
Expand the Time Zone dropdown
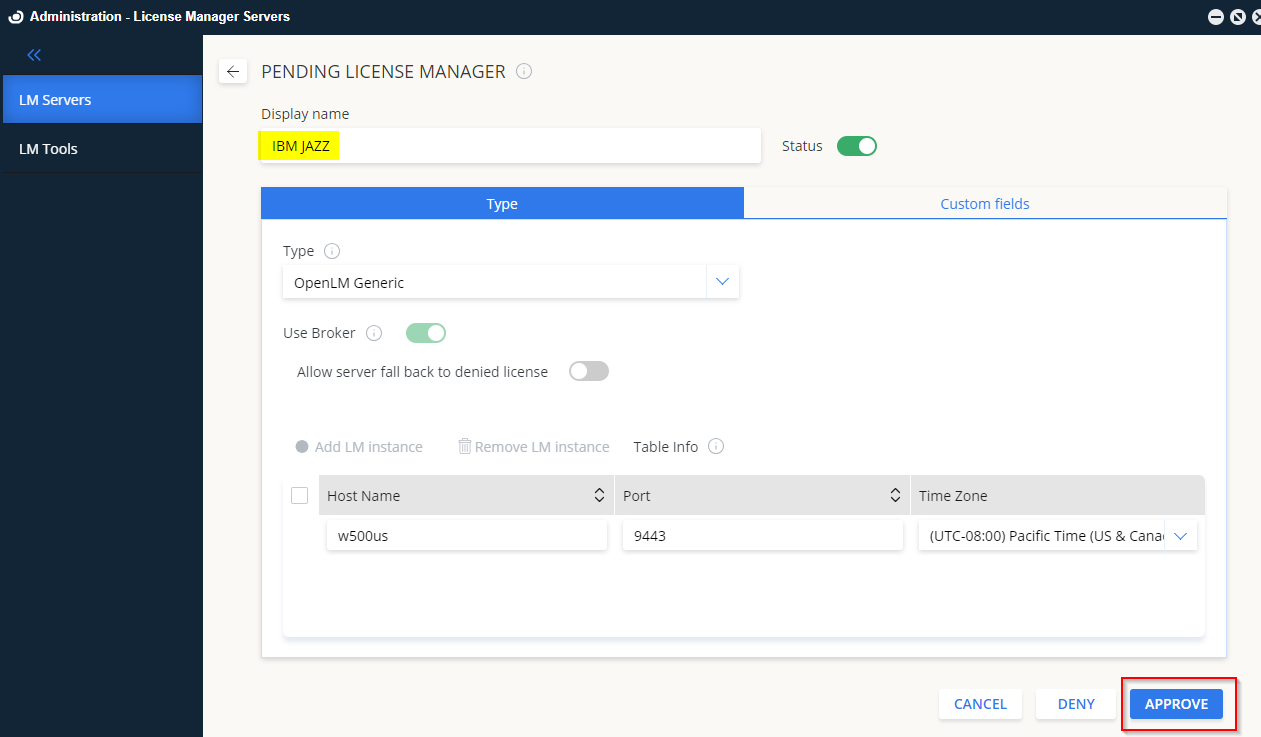tap(1180, 536)
